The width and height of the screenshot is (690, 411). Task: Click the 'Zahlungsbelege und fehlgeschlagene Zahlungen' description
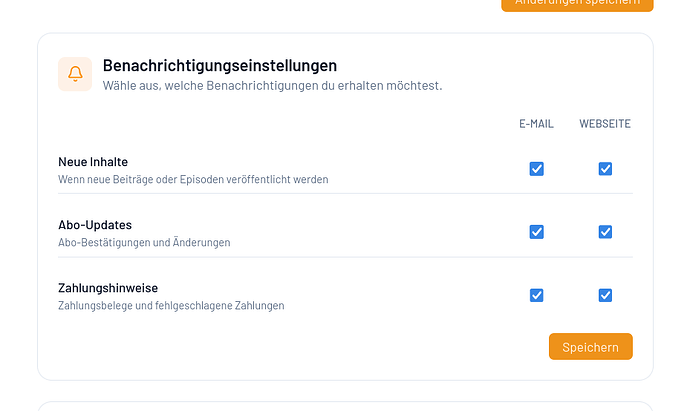click(171, 305)
